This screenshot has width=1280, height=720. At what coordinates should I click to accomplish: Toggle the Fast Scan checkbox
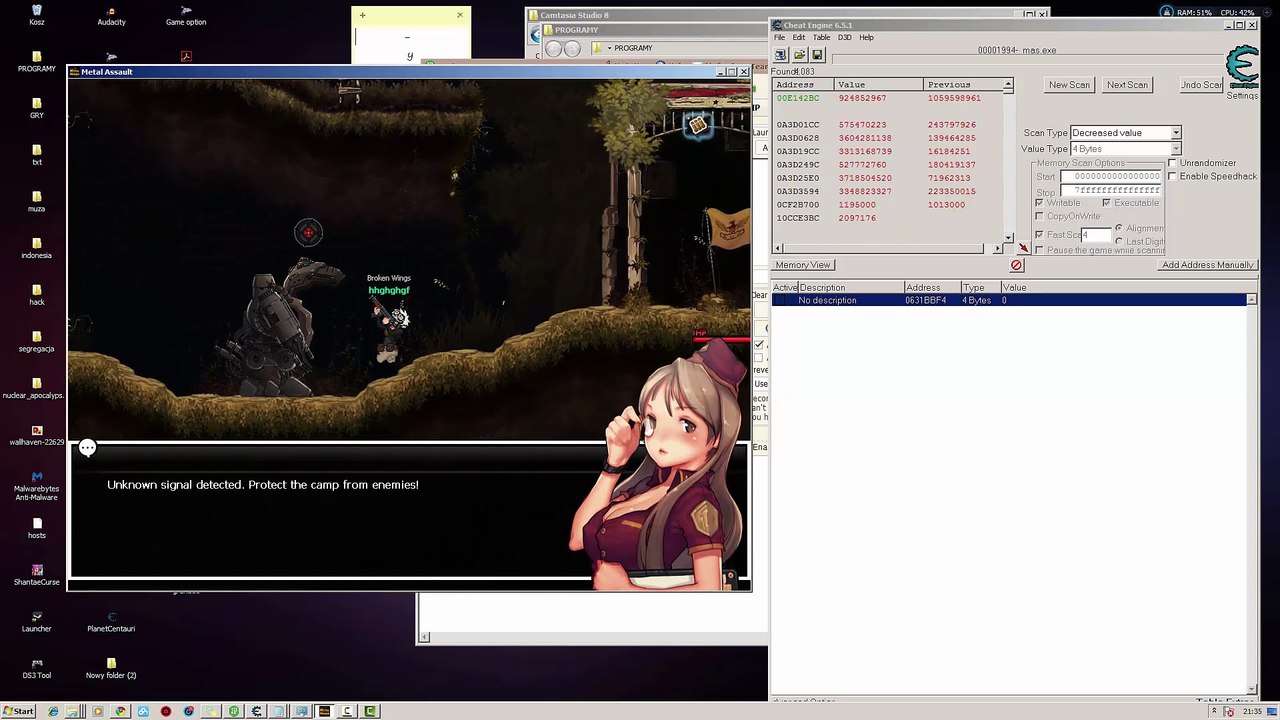pos(1039,235)
